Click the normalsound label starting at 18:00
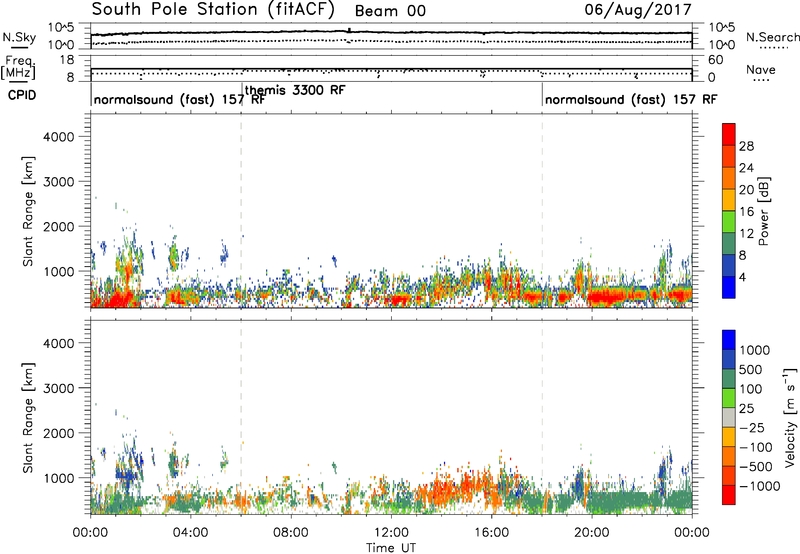This screenshot has height=554, width=800. point(631,99)
